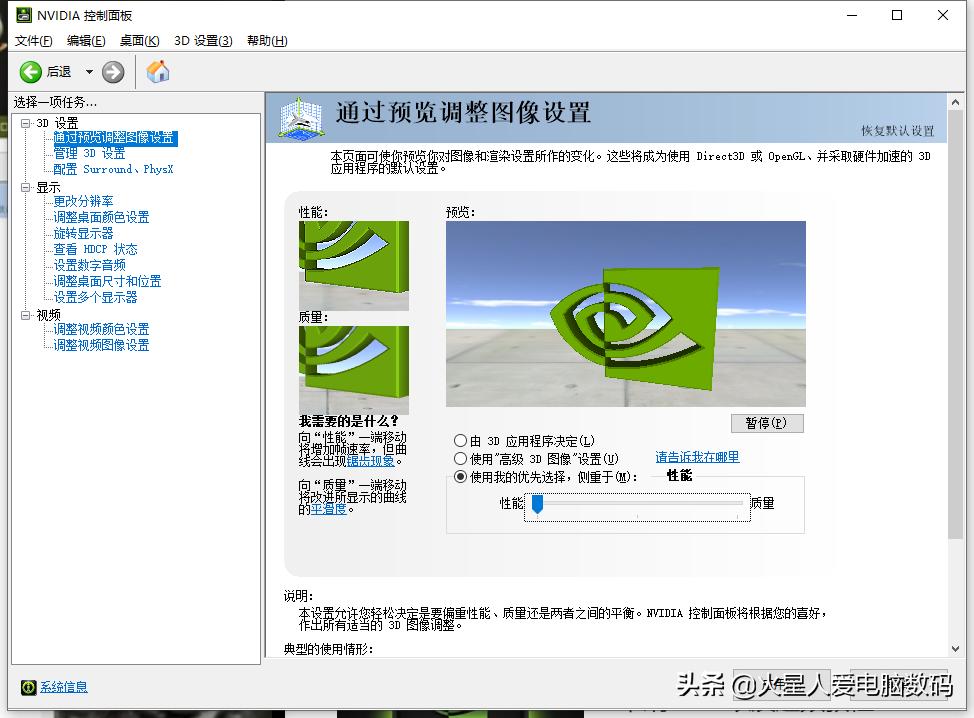Open the NVIDIA home icon in toolbar
The width and height of the screenshot is (974, 718).
(157, 71)
